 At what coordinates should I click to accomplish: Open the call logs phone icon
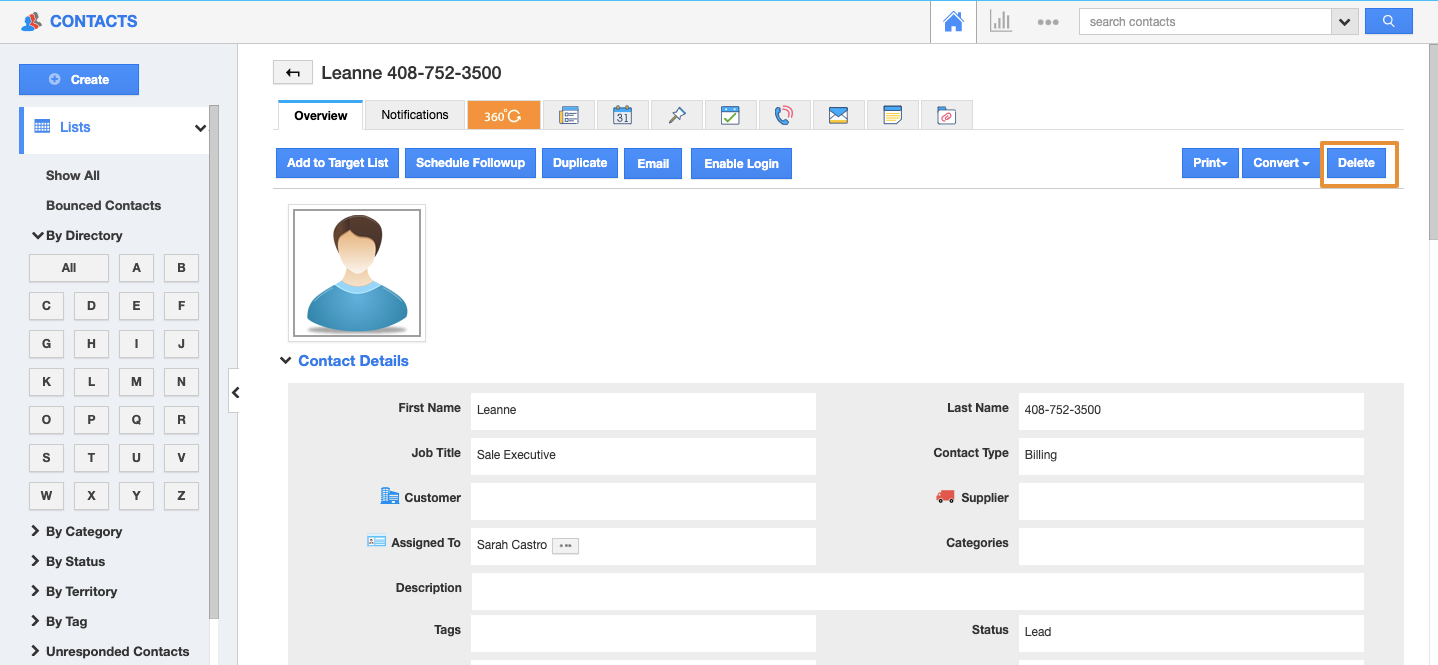click(x=784, y=115)
